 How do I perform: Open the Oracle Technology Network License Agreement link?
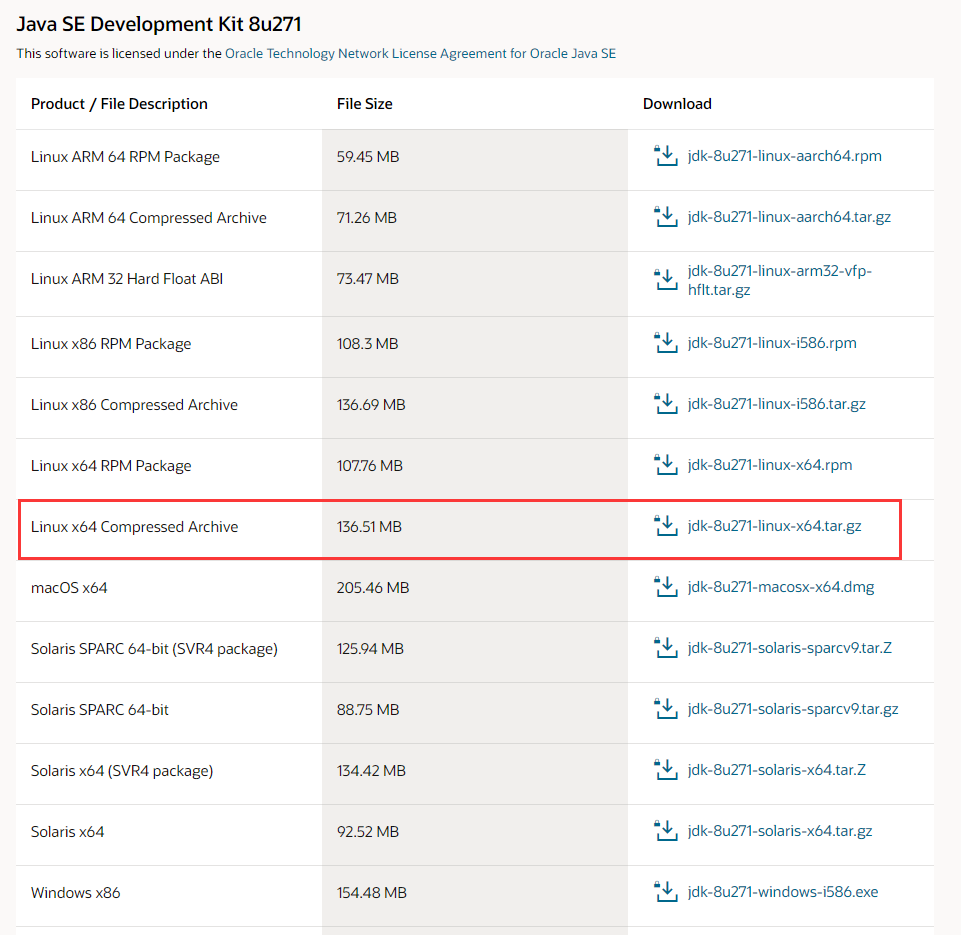(420, 53)
